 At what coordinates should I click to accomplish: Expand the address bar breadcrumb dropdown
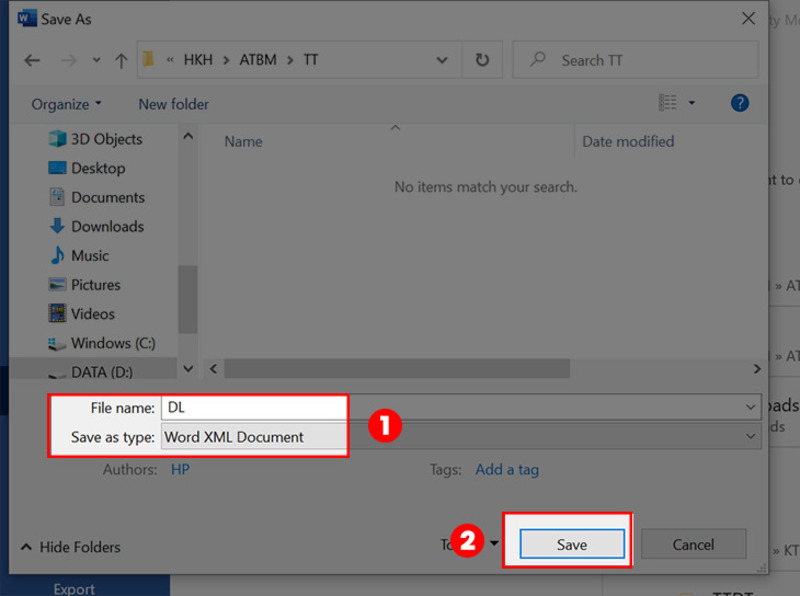point(442,60)
